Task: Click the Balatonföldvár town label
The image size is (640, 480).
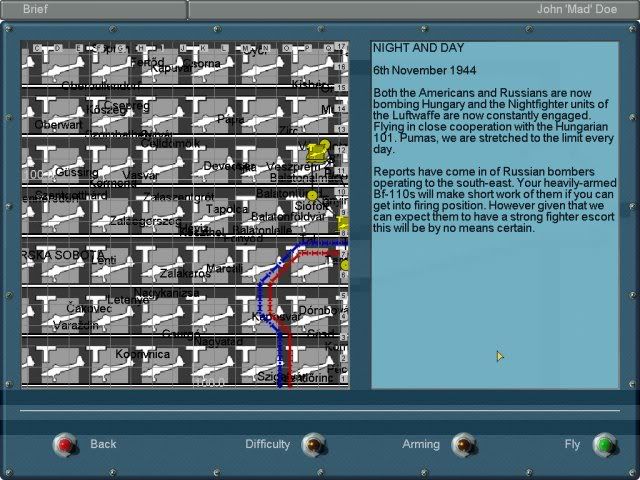Action: click(x=287, y=217)
